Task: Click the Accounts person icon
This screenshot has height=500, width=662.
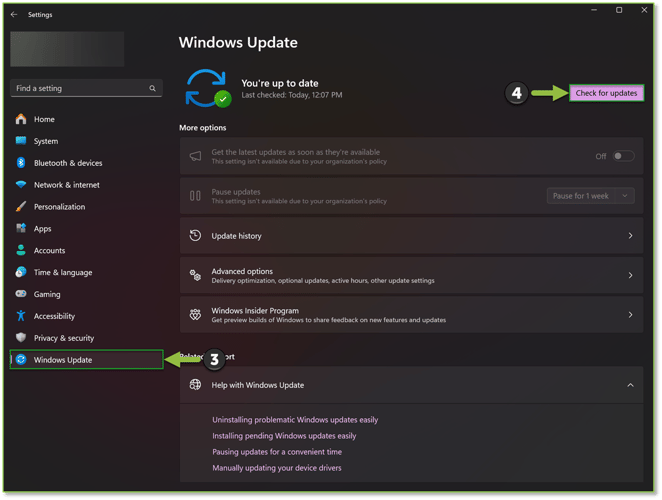Action: click(x=21, y=250)
